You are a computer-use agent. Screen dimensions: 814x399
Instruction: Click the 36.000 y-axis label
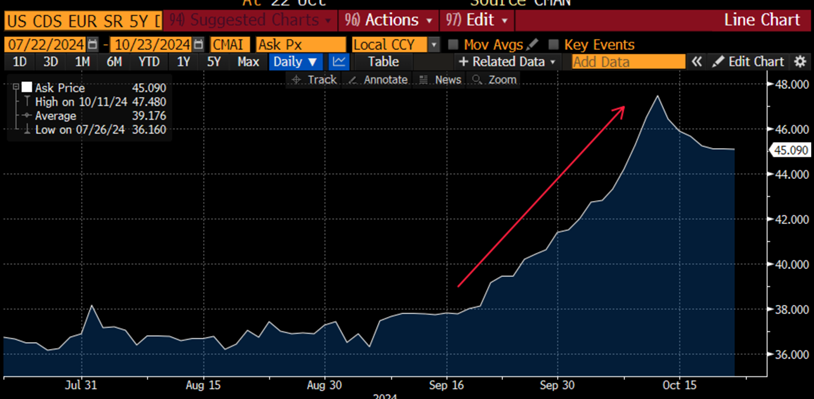pyautogui.click(x=791, y=354)
